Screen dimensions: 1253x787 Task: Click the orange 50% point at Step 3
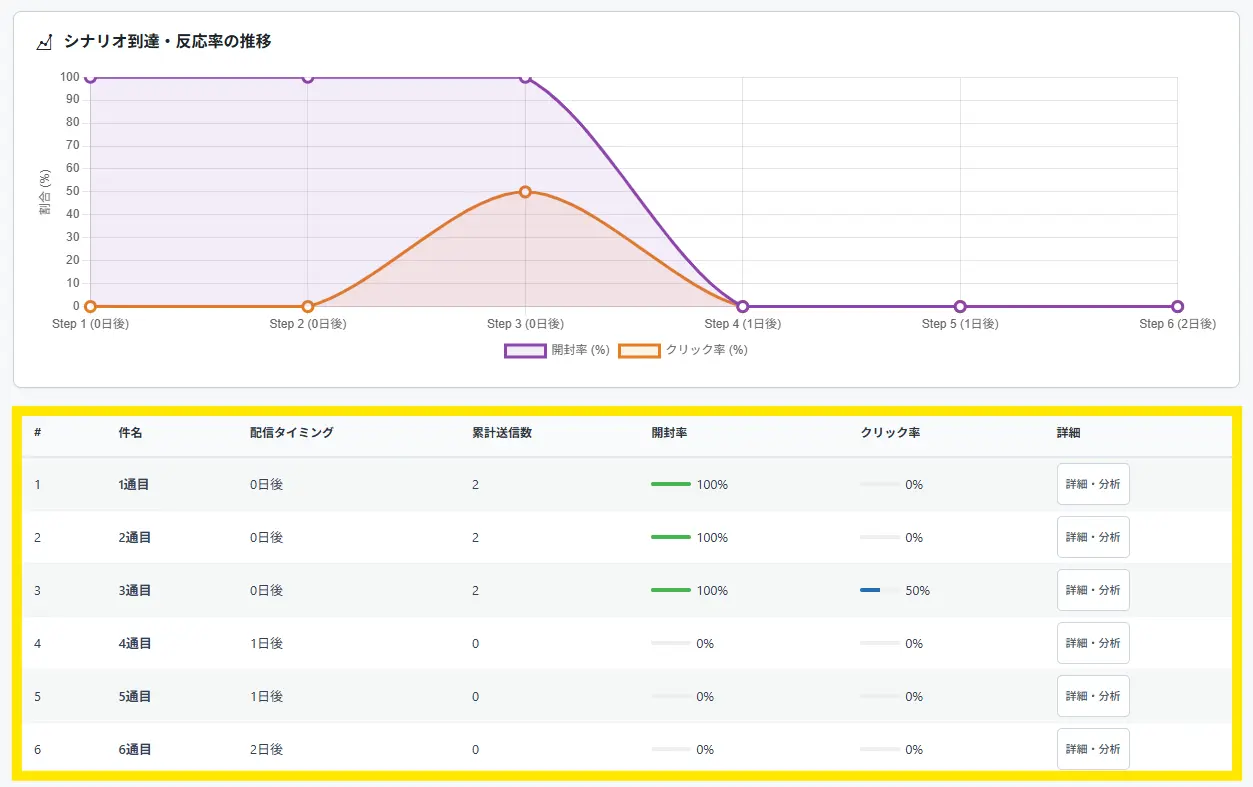point(525,191)
